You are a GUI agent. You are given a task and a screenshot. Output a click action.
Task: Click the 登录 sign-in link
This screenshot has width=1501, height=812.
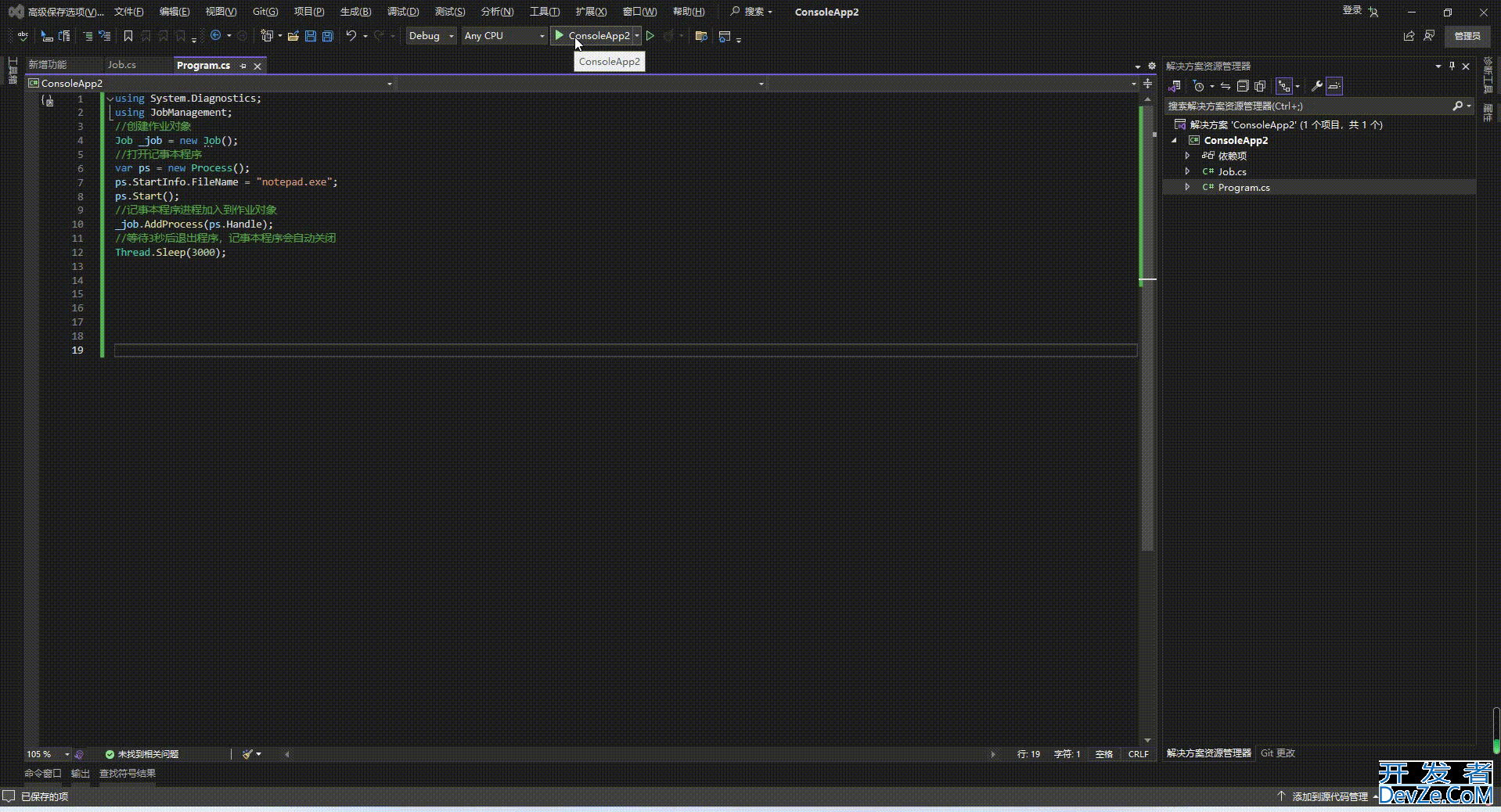(1352, 10)
